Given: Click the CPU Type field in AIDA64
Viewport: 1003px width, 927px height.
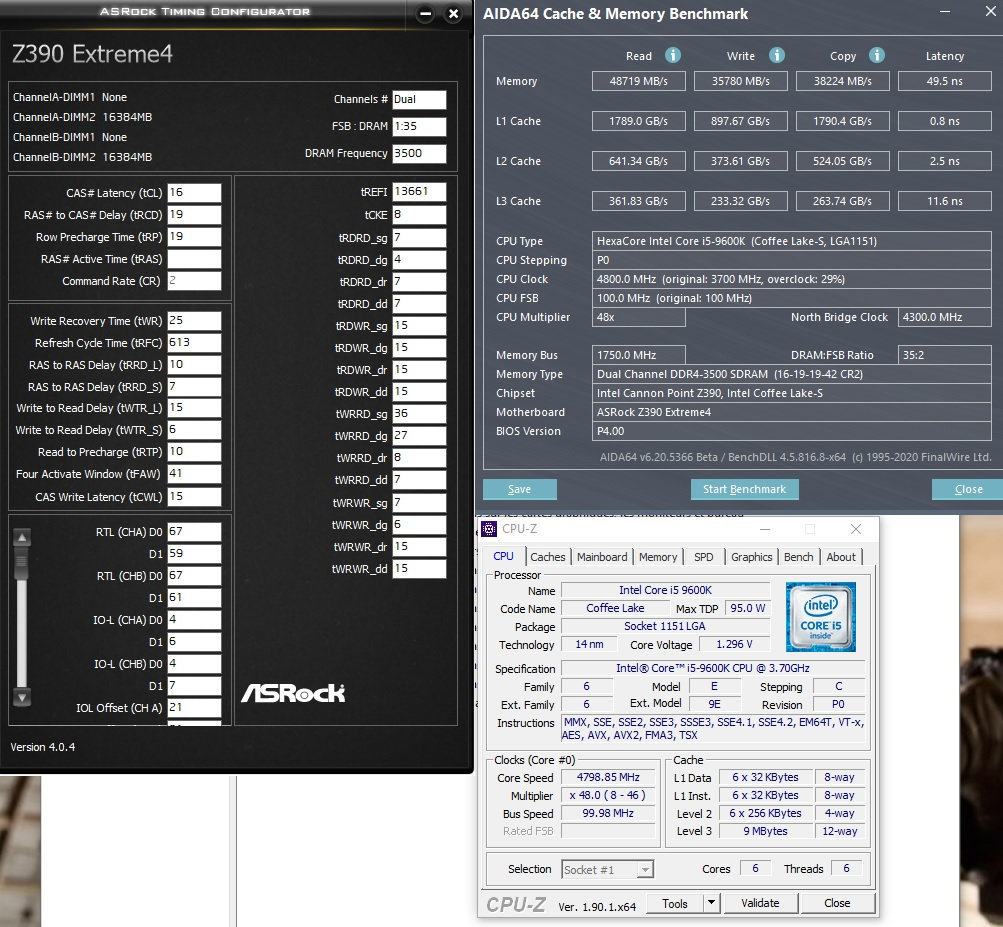Looking at the screenshot, I should click(791, 241).
